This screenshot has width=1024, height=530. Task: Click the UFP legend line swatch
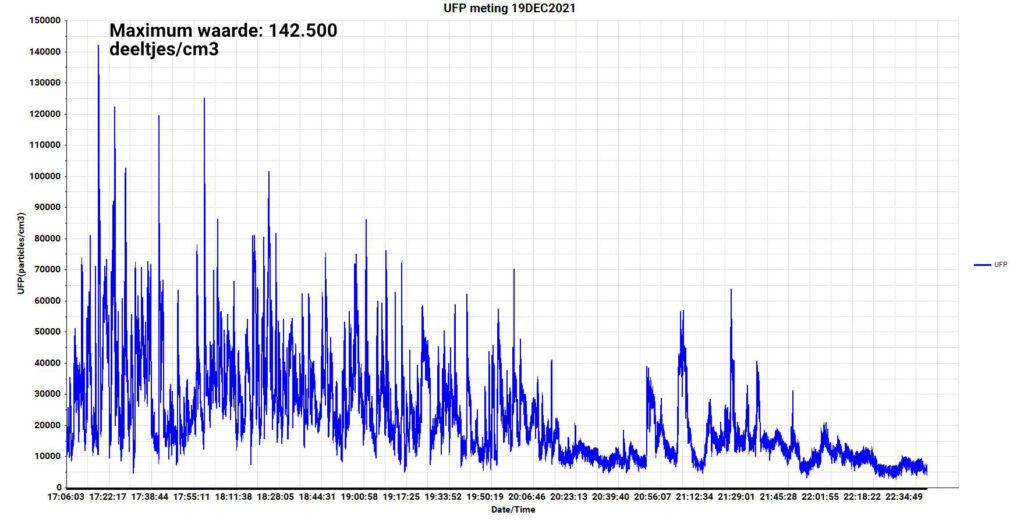(981, 265)
